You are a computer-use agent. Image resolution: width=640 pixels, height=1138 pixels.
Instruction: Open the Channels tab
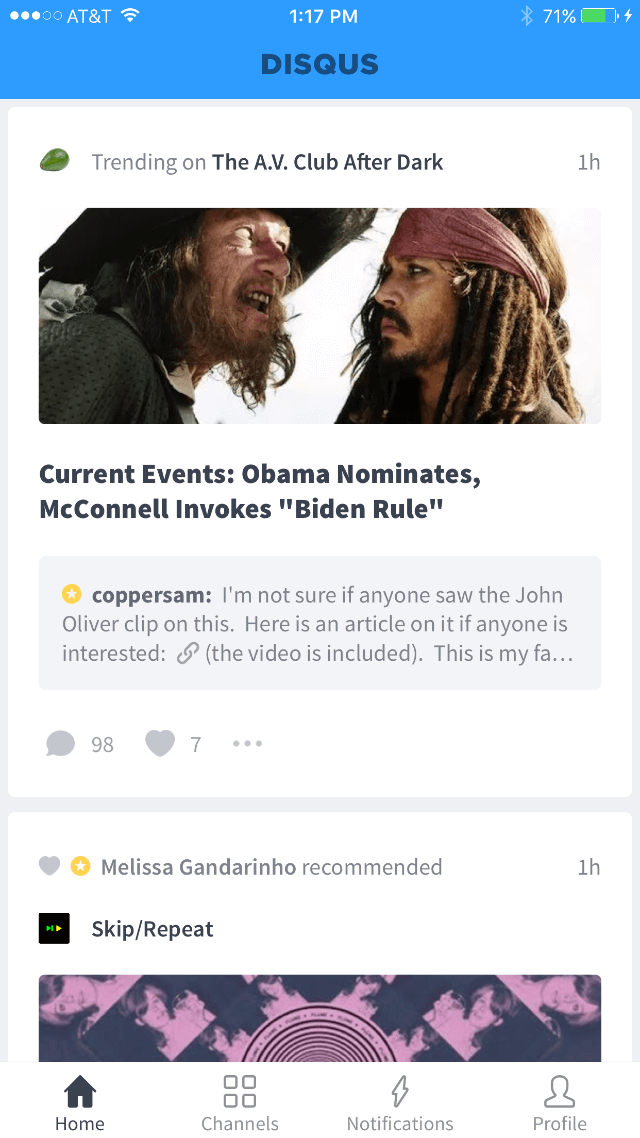[240, 1101]
